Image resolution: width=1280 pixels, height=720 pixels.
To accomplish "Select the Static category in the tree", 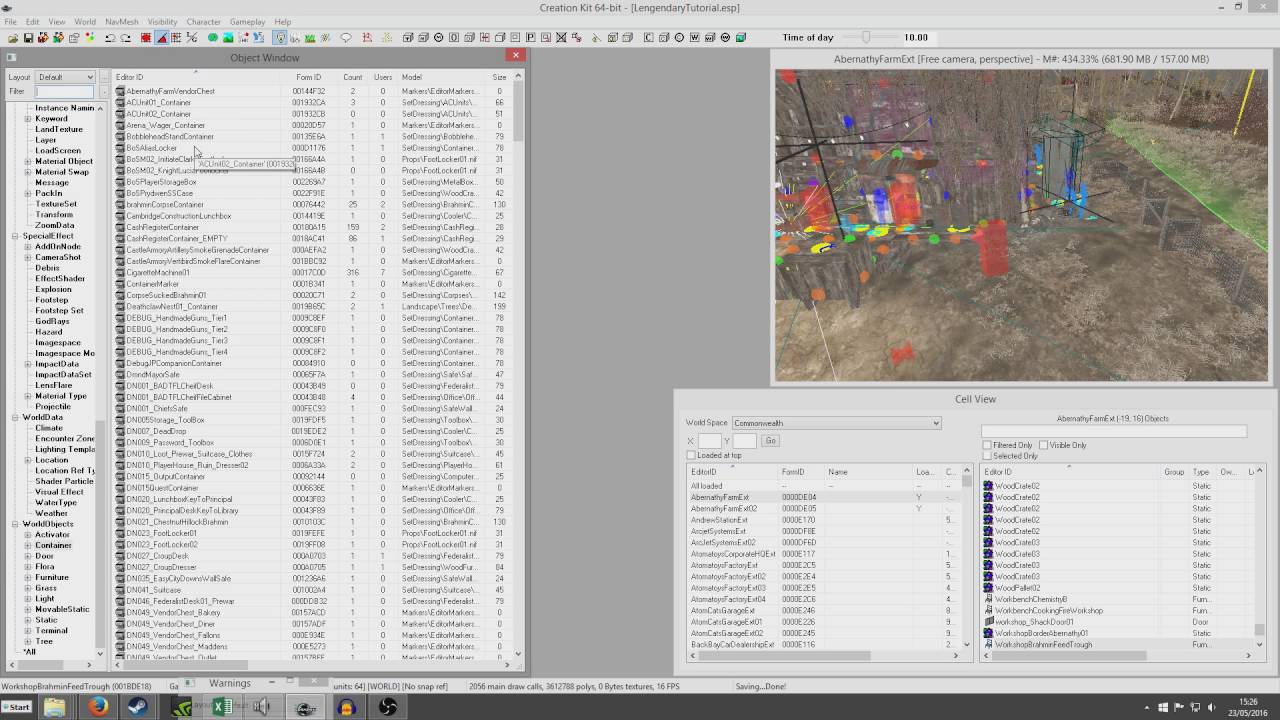I will [46, 621].
